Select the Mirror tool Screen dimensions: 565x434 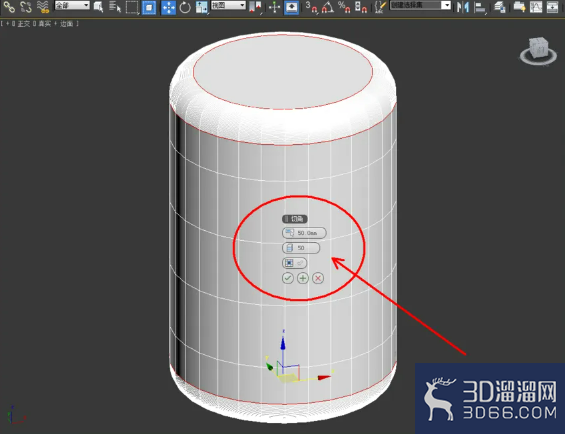462,7
